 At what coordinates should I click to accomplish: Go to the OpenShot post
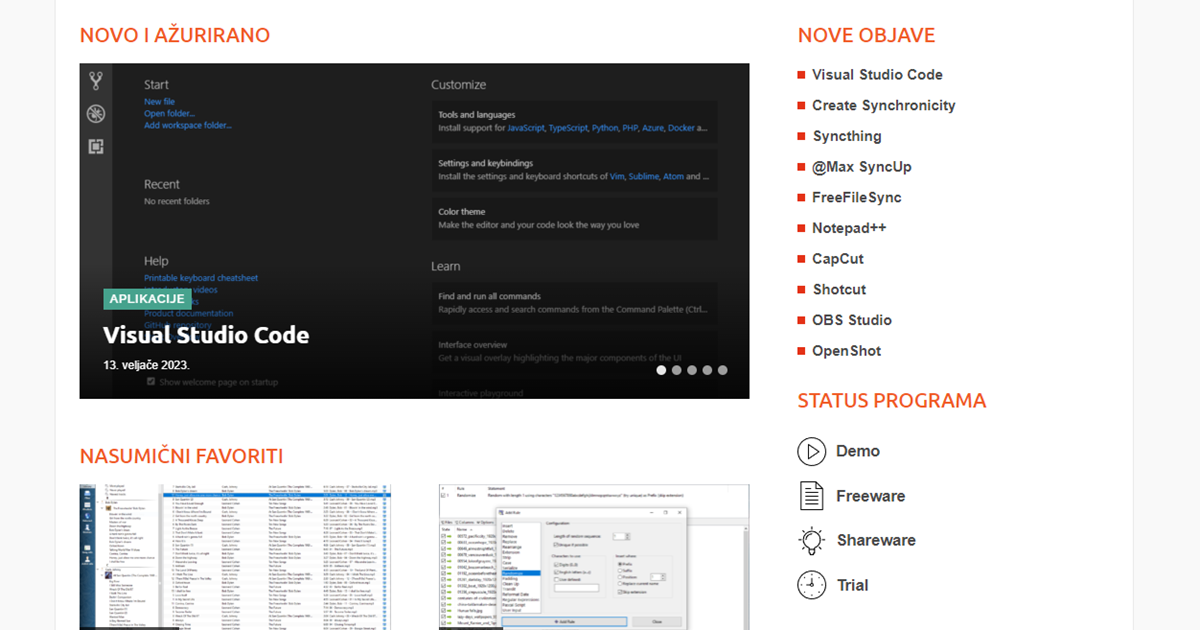coord(846,351)
